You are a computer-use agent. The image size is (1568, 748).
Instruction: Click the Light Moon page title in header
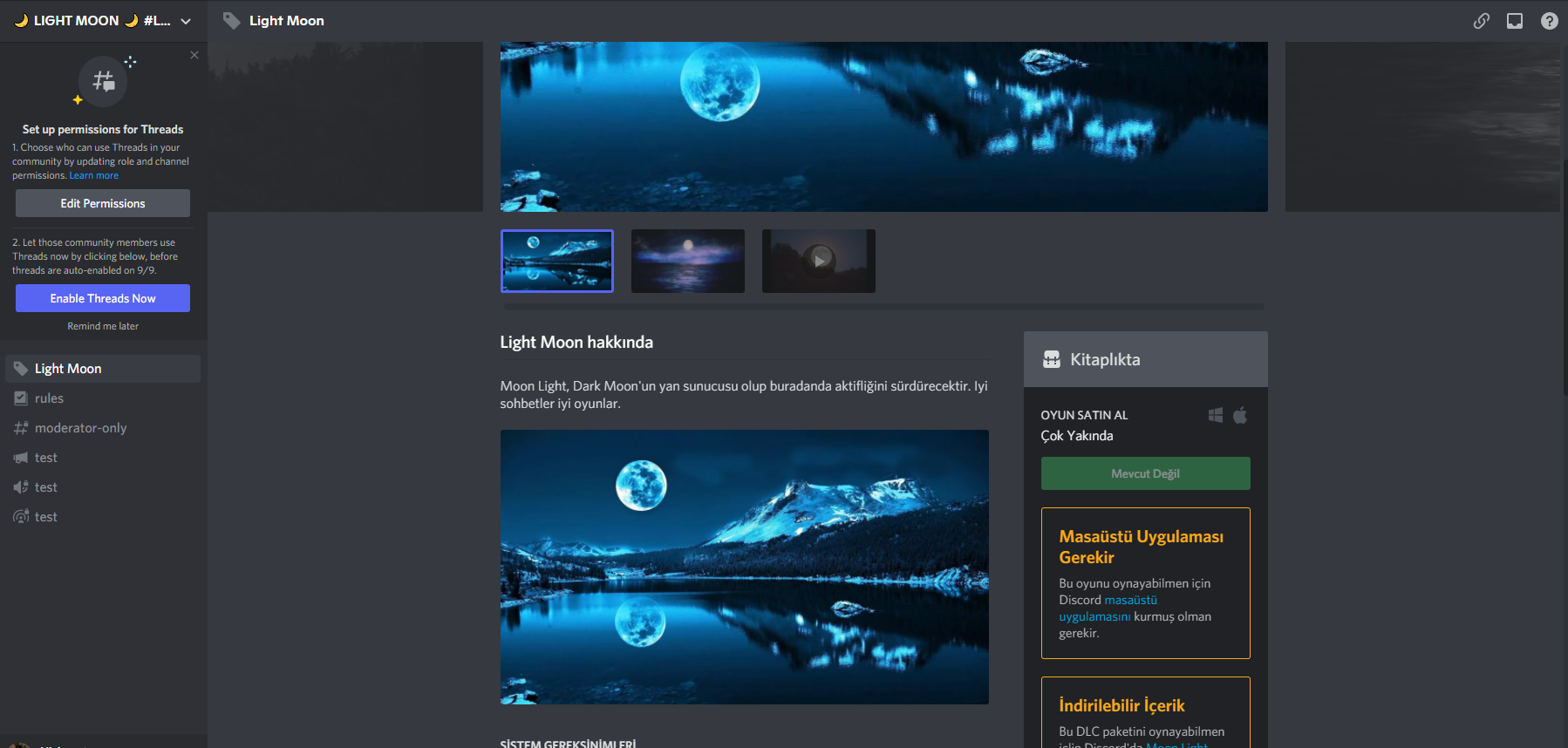[x=287, y=21]
